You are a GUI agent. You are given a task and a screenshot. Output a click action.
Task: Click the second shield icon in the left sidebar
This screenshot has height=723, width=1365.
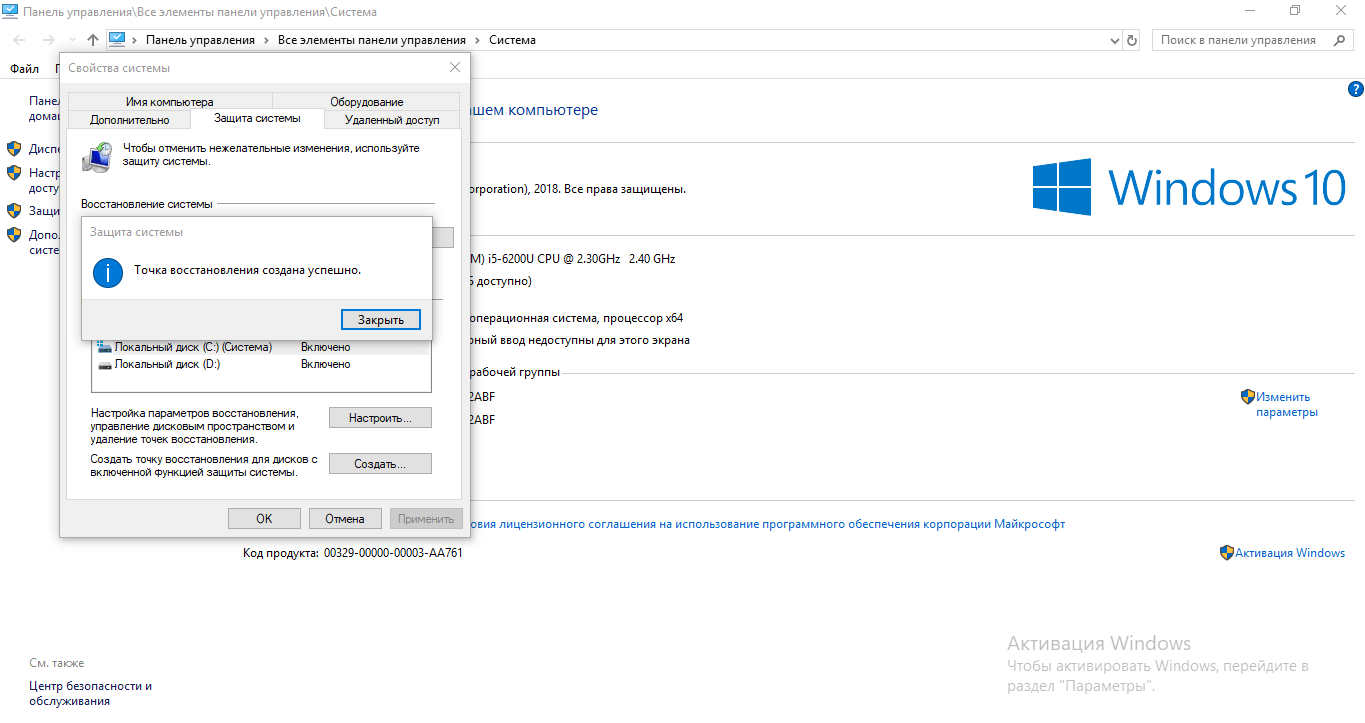[x=14, y=172]
